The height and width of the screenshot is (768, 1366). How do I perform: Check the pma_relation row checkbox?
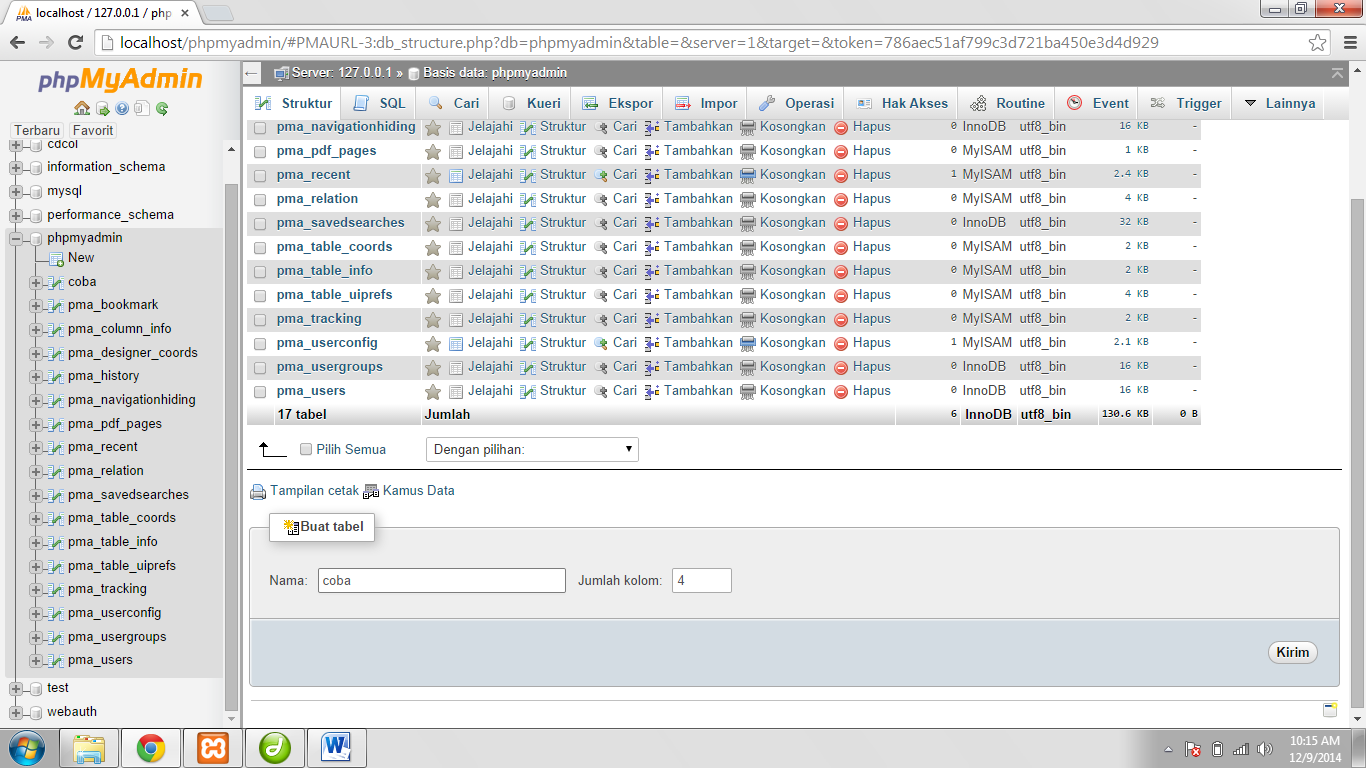point(260,200)
